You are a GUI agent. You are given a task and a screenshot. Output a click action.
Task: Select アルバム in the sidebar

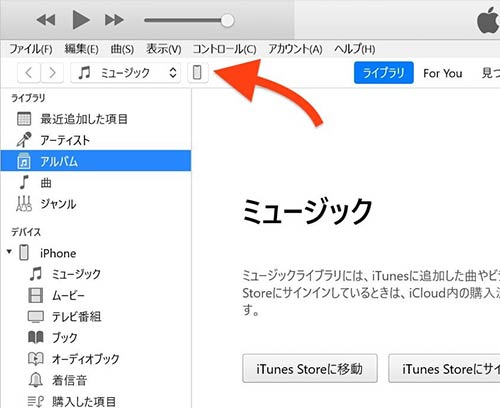[96, 161]
